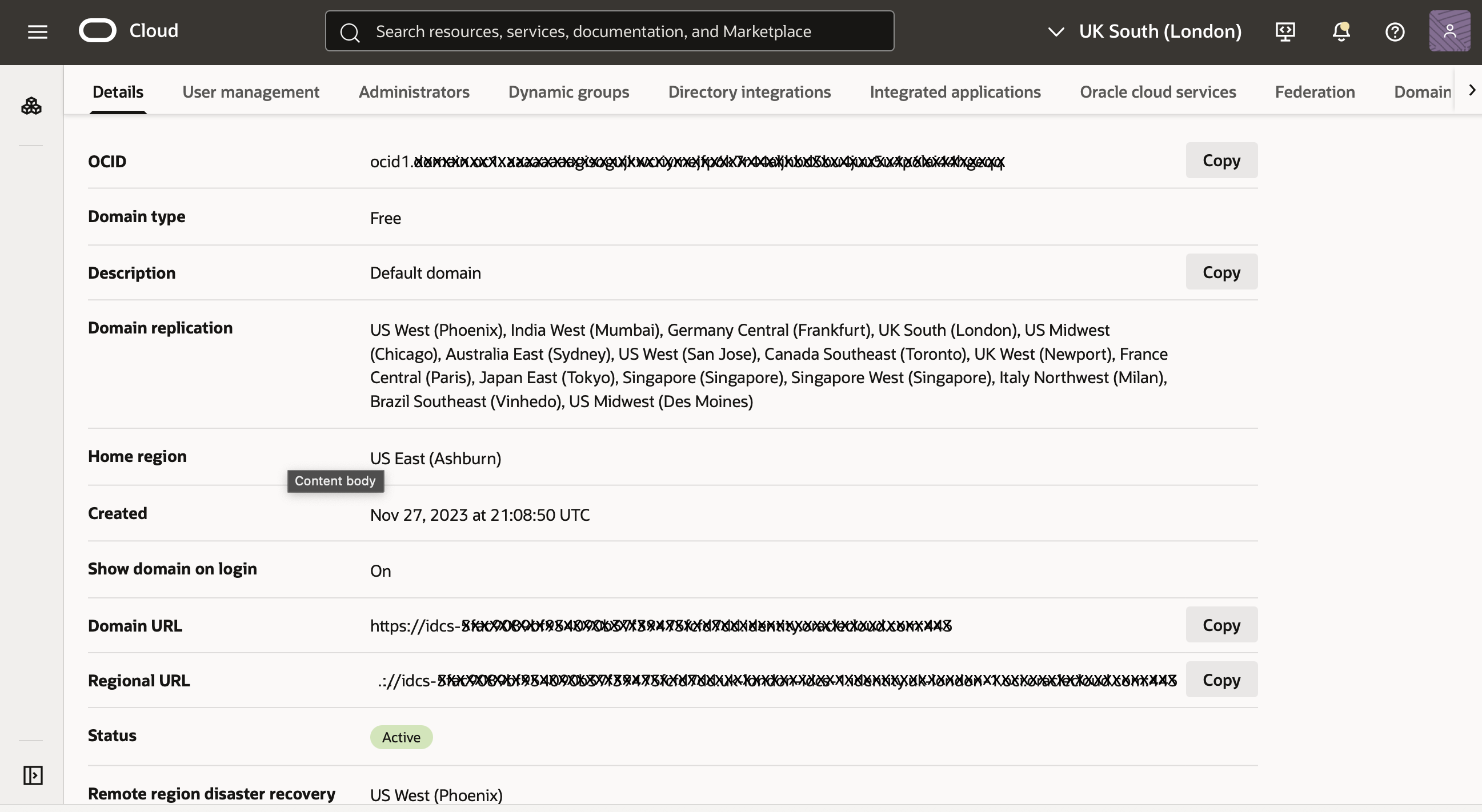Click the panel expander icon at bottom left
The height and width of the screenshot is (812, 1482).
click(x=32, y=775)
